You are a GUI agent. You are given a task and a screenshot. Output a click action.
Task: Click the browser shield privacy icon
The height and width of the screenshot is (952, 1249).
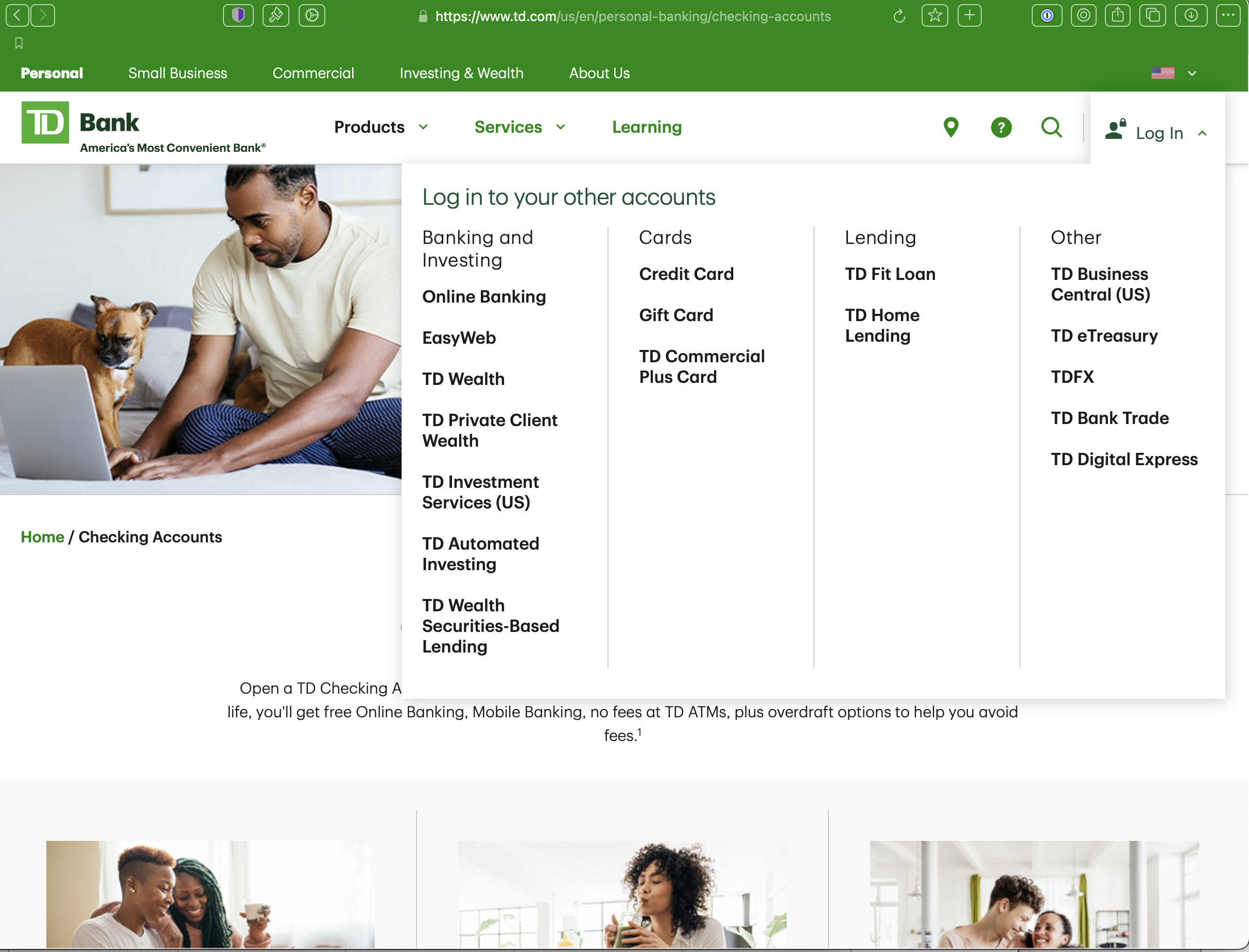tap(238, 15)
